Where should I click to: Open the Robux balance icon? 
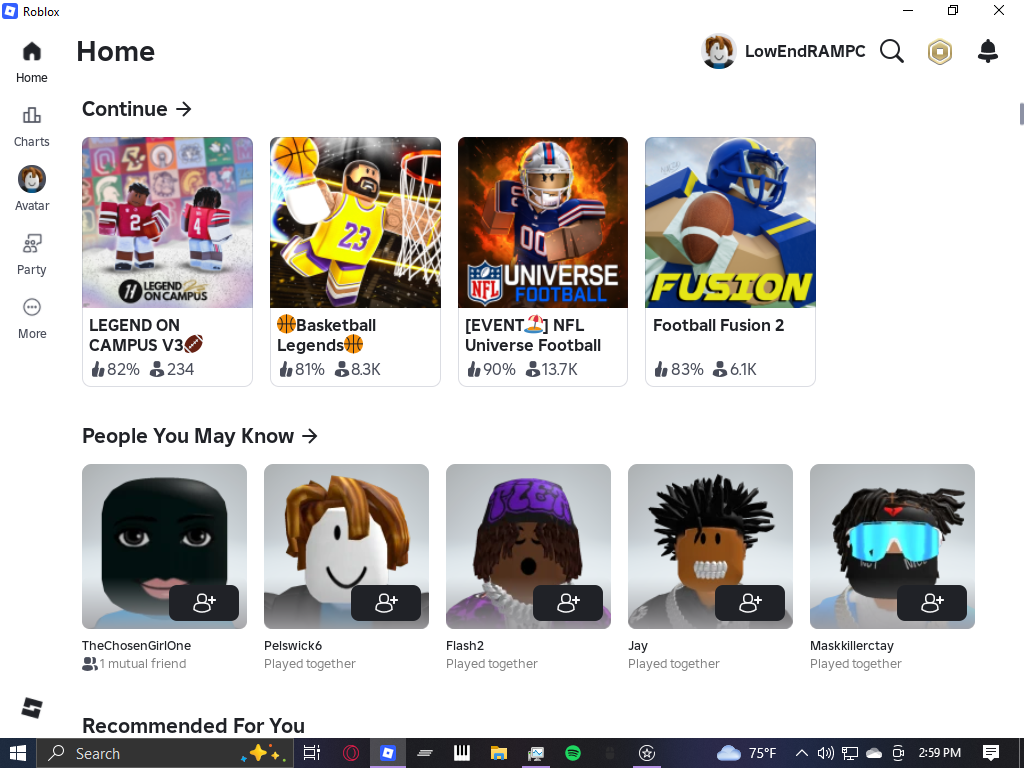pyautogui.click(x=940, y=52)
